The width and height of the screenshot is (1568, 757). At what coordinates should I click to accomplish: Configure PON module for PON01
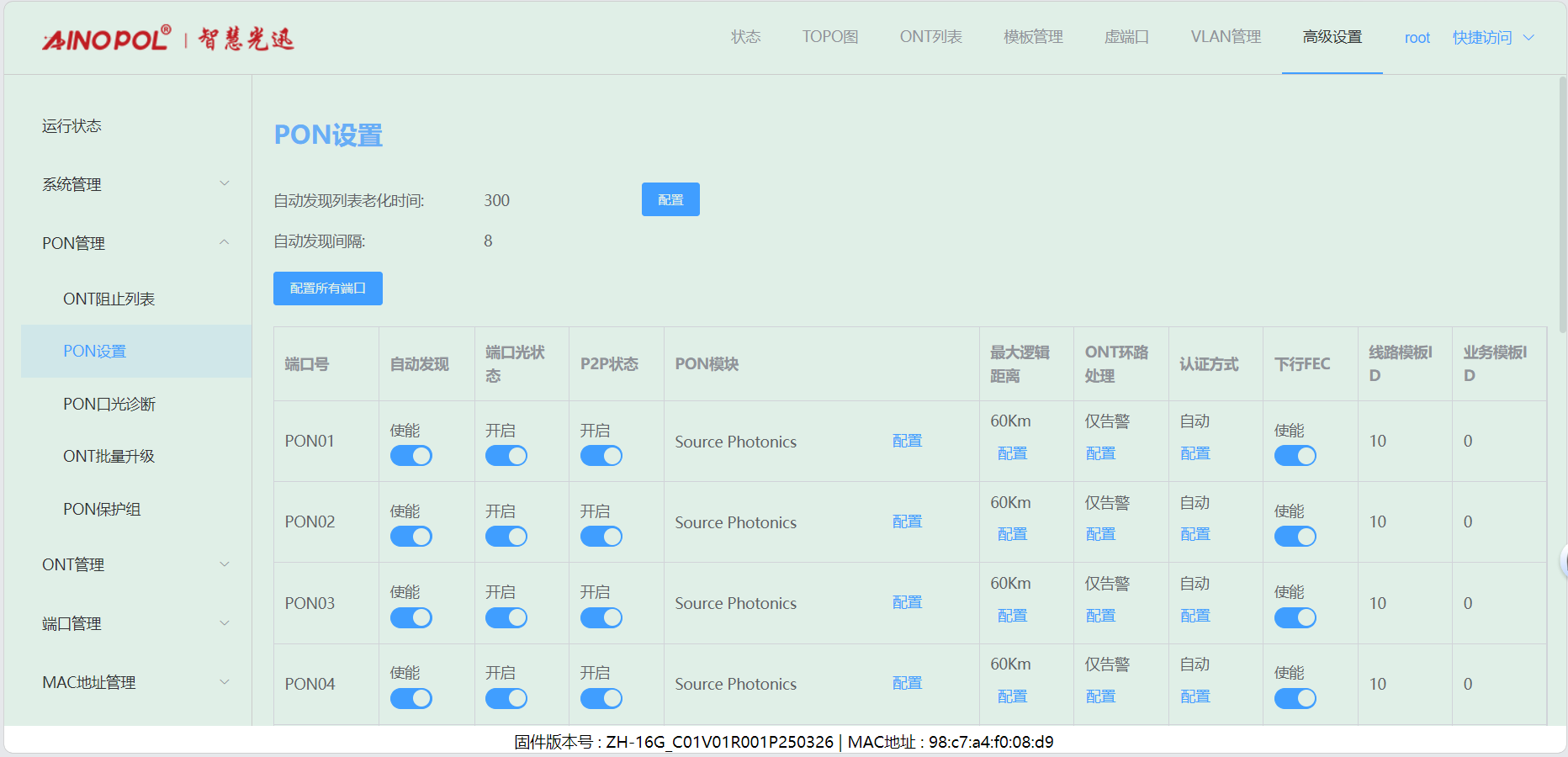[x=907, y=441]
